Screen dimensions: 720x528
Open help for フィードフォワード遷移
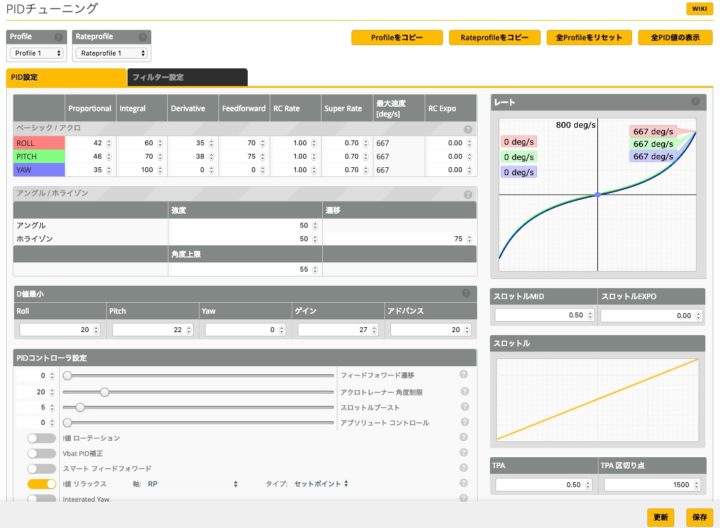(x=464, y=375)
